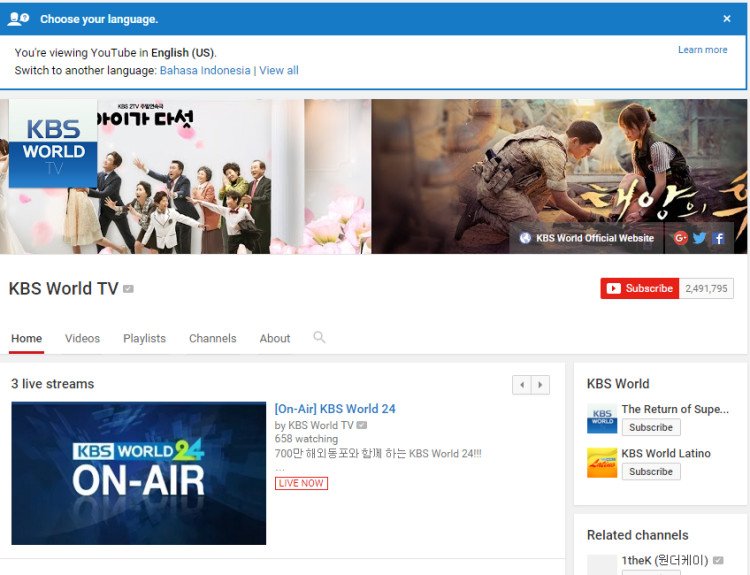
Task: Open the Facebook icon in banner
Action: click(718, 238)
